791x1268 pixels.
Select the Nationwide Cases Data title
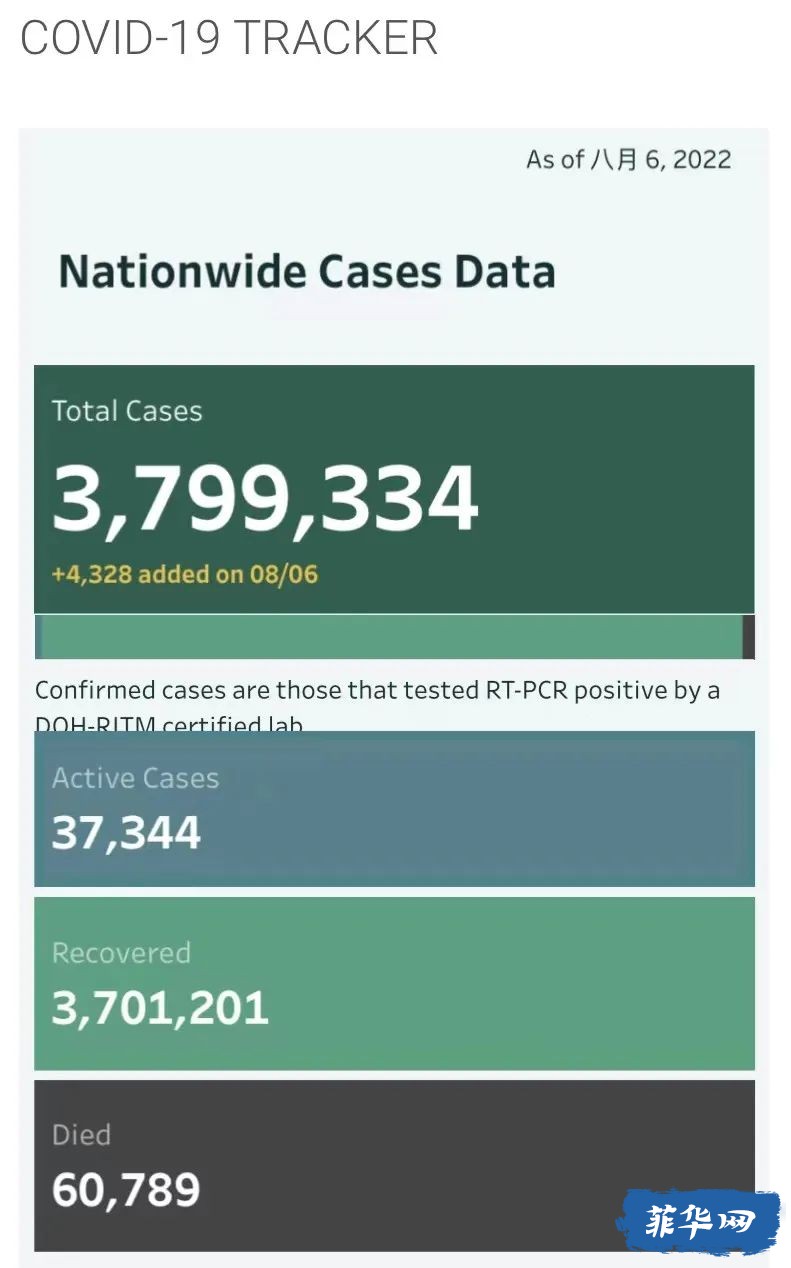coord(307,272)
